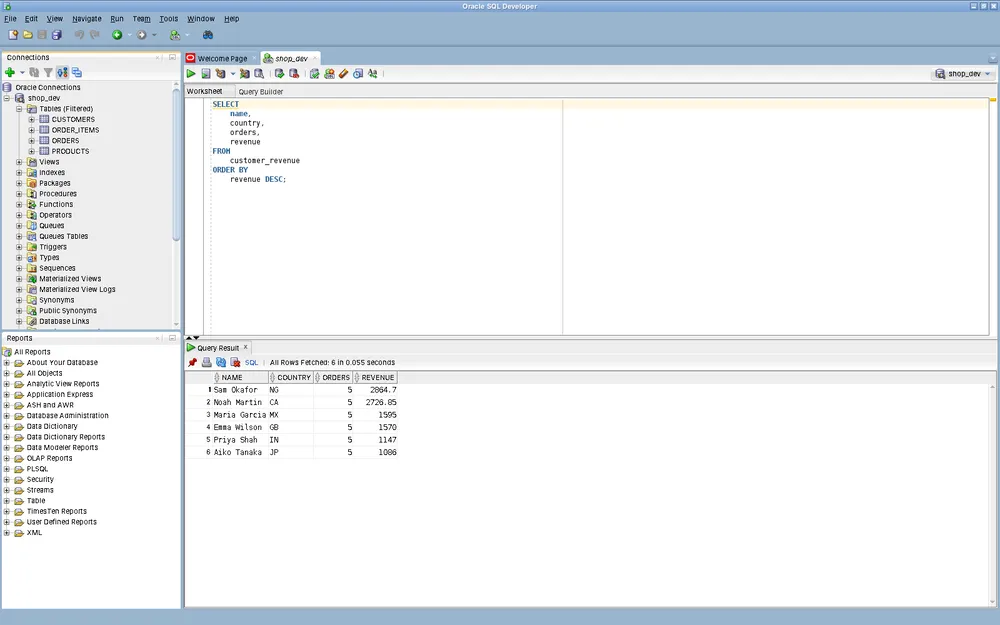This screenshot has height=625, width=1000.
Task: Click inside the SQL editor on customer_revenue
Action: coord(265,161)
